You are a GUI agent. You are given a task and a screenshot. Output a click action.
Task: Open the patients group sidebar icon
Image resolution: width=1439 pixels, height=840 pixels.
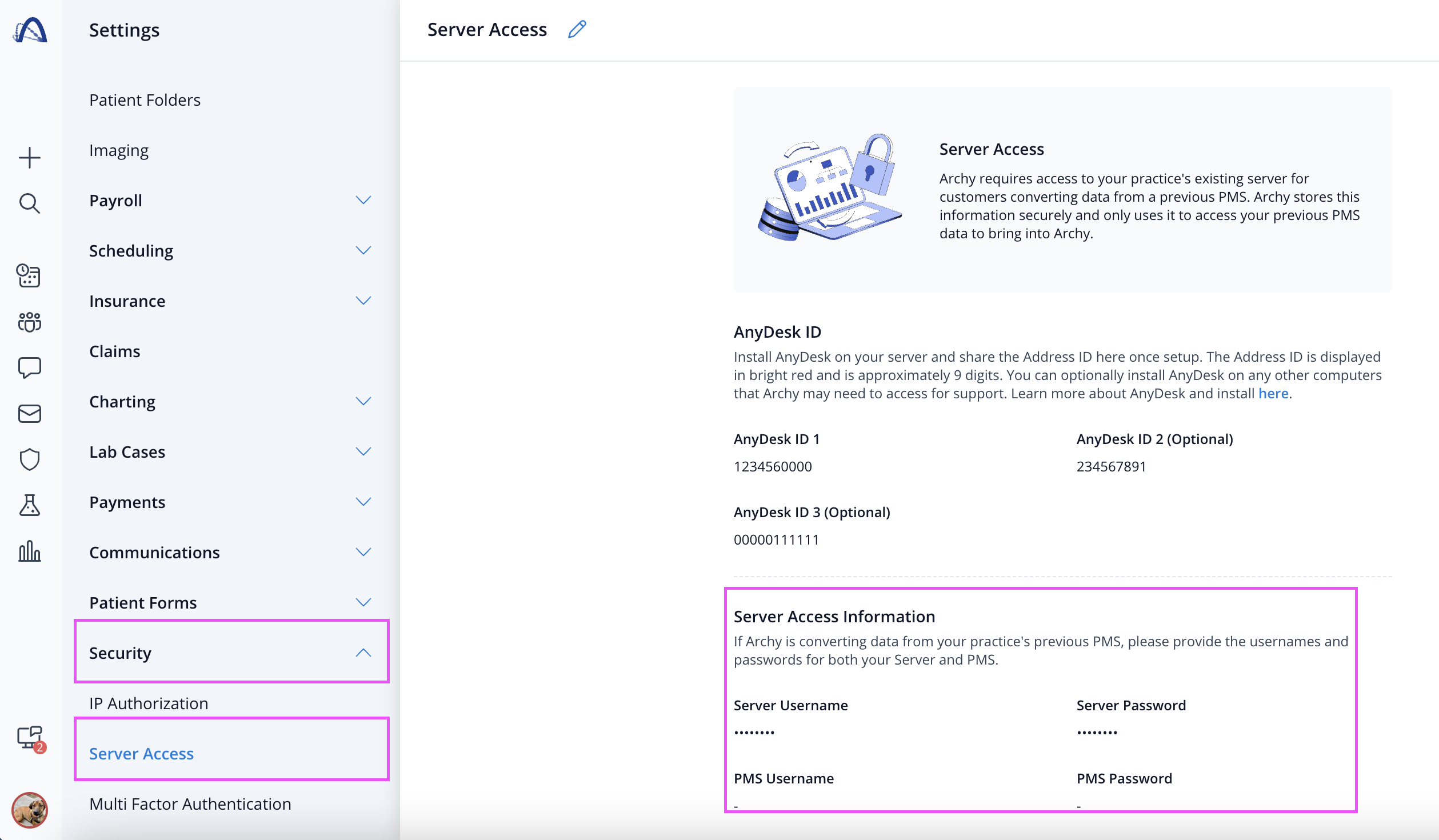click(x=30, y=322)
